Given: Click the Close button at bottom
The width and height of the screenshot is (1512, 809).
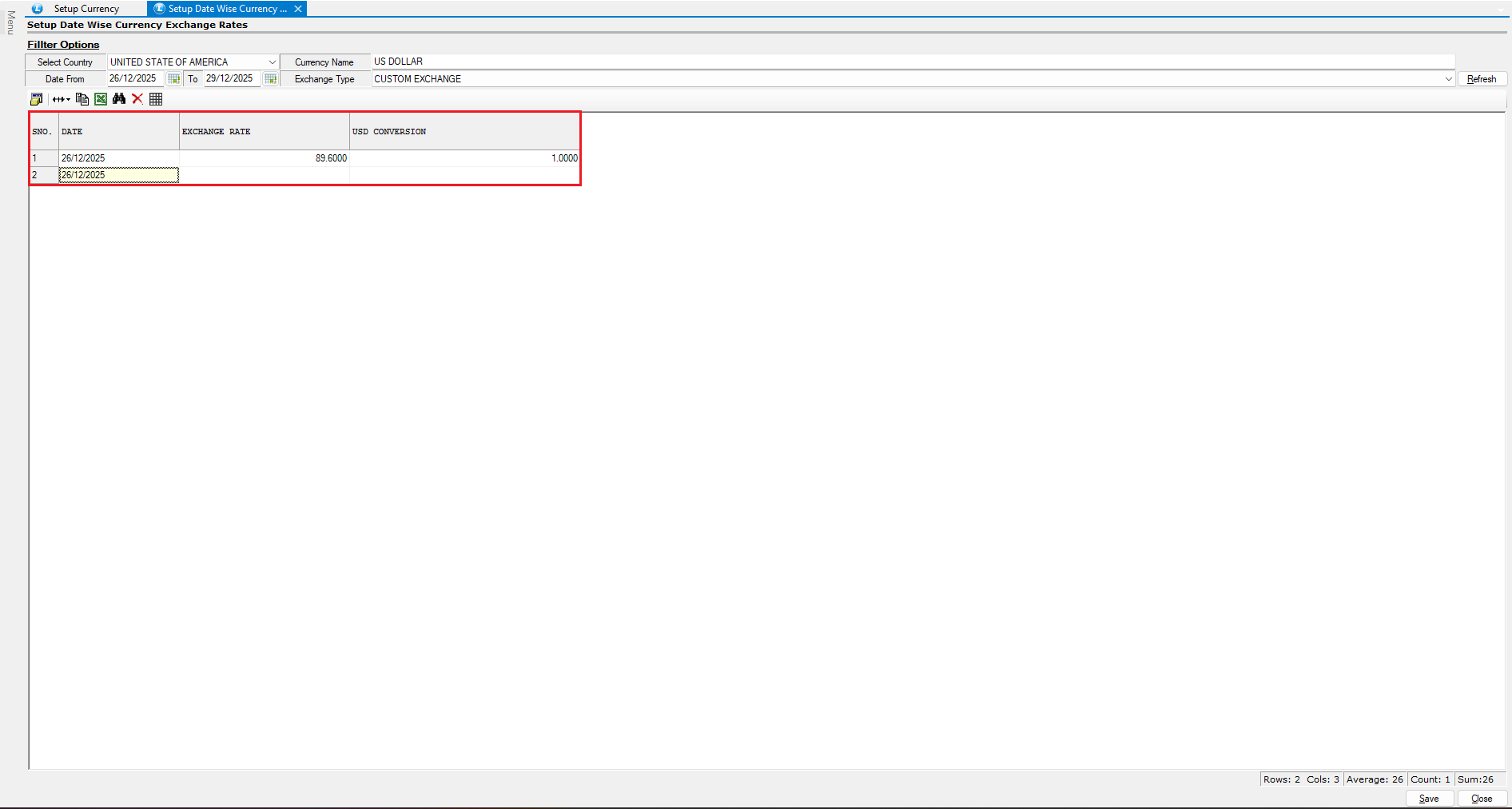Looking at the screenshot, I should click(x=1482, y=799).
